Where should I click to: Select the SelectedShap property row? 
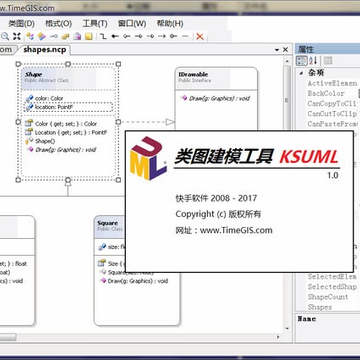point(332,287)
